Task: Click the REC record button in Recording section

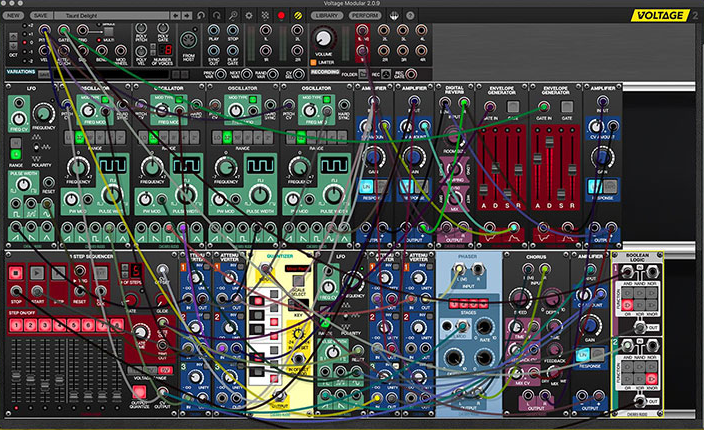Action: point(386,74)
